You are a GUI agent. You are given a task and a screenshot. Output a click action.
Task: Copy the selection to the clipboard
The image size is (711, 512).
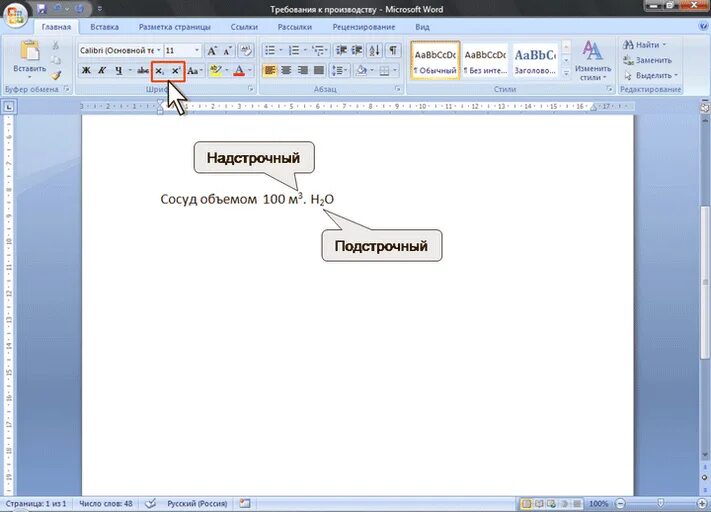(55, 60)
